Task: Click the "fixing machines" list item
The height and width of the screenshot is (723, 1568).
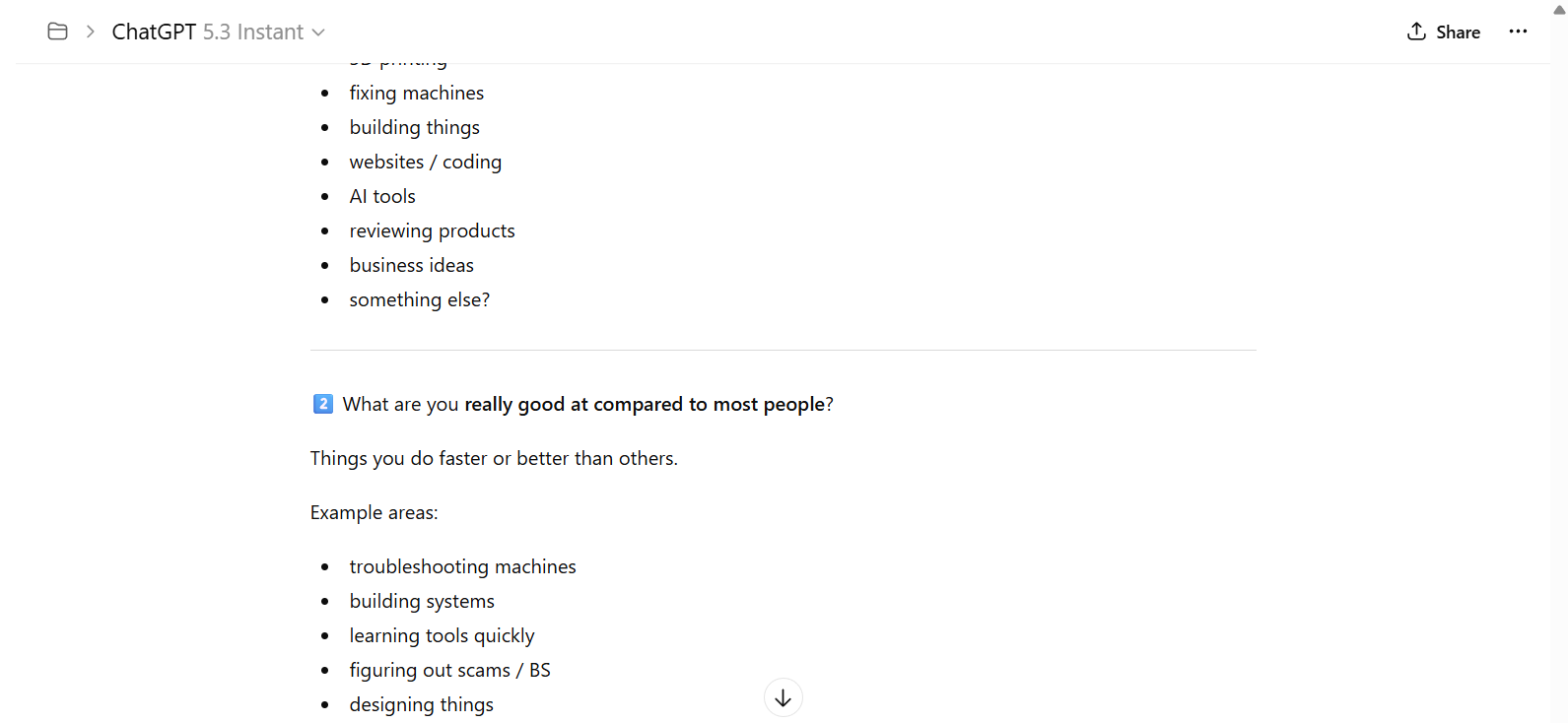Action: click(416, 93)
